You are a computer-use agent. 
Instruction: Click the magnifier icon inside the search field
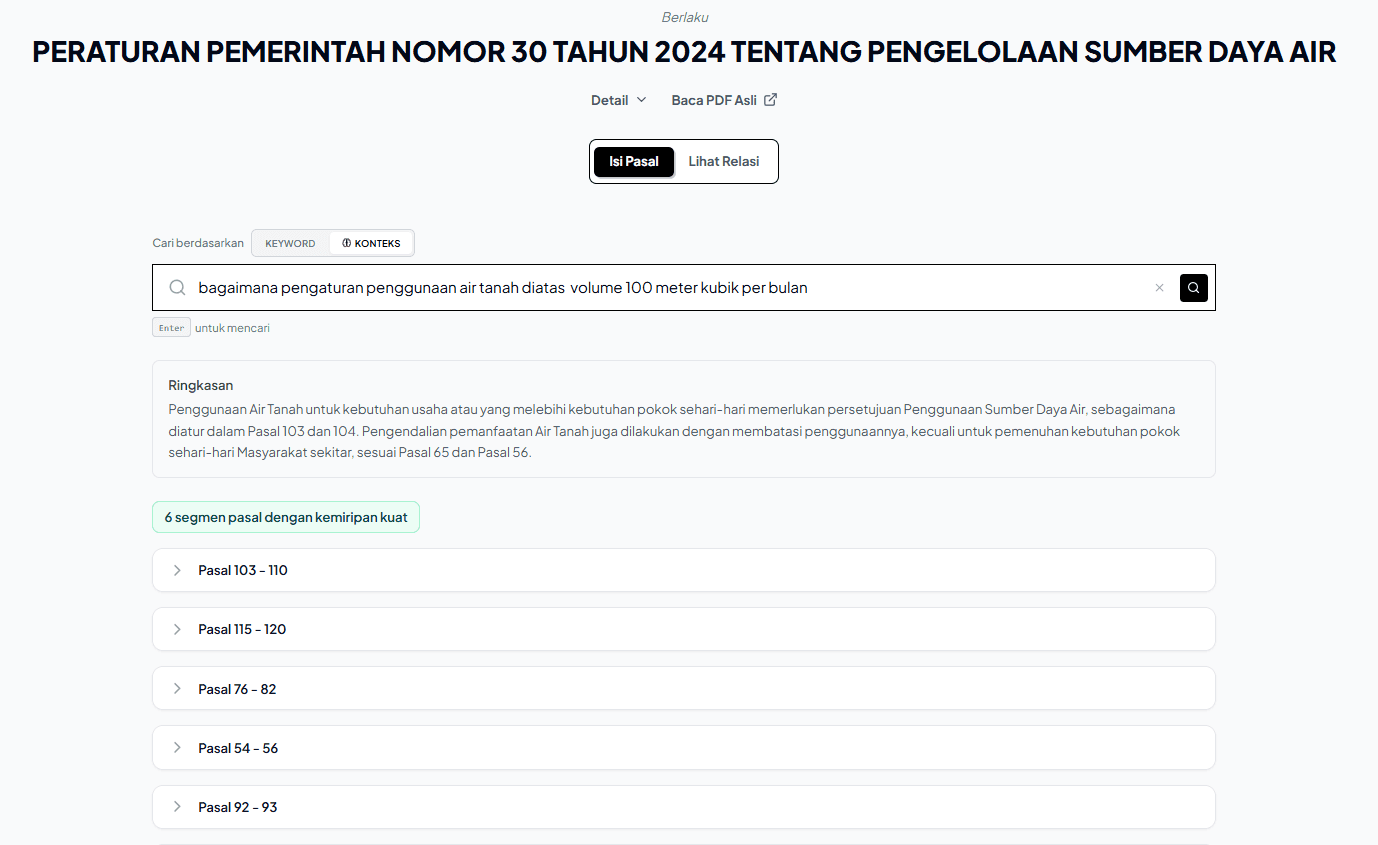177,287
